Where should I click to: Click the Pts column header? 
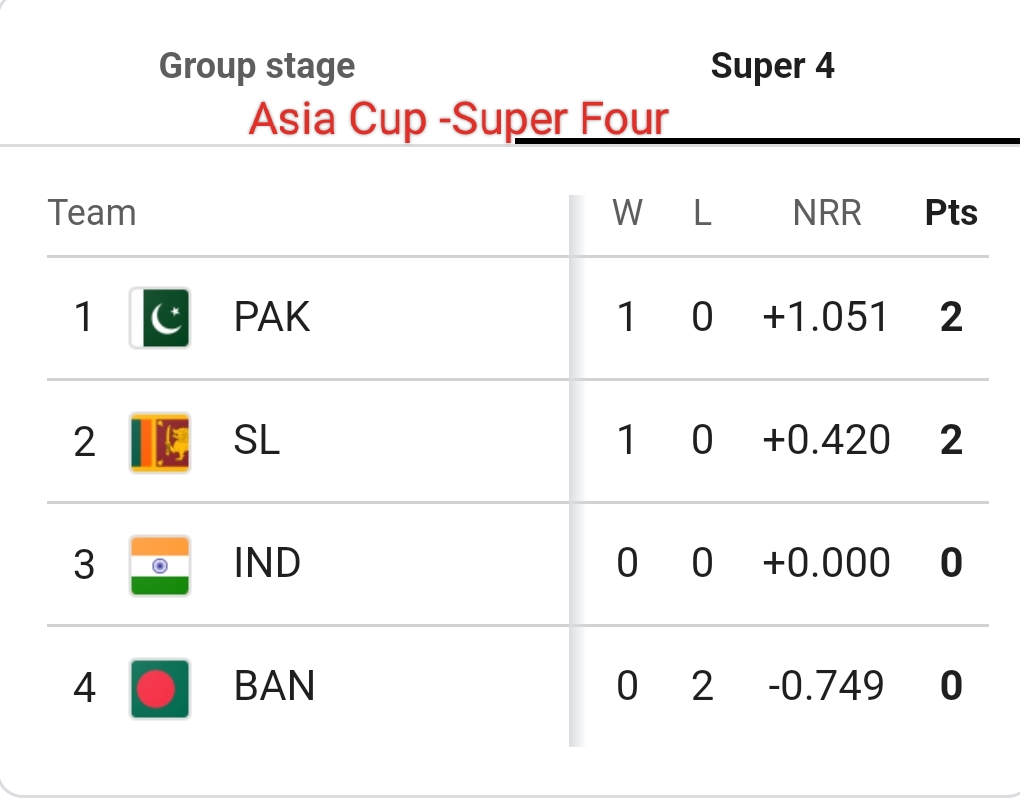(x=951, y=213)
